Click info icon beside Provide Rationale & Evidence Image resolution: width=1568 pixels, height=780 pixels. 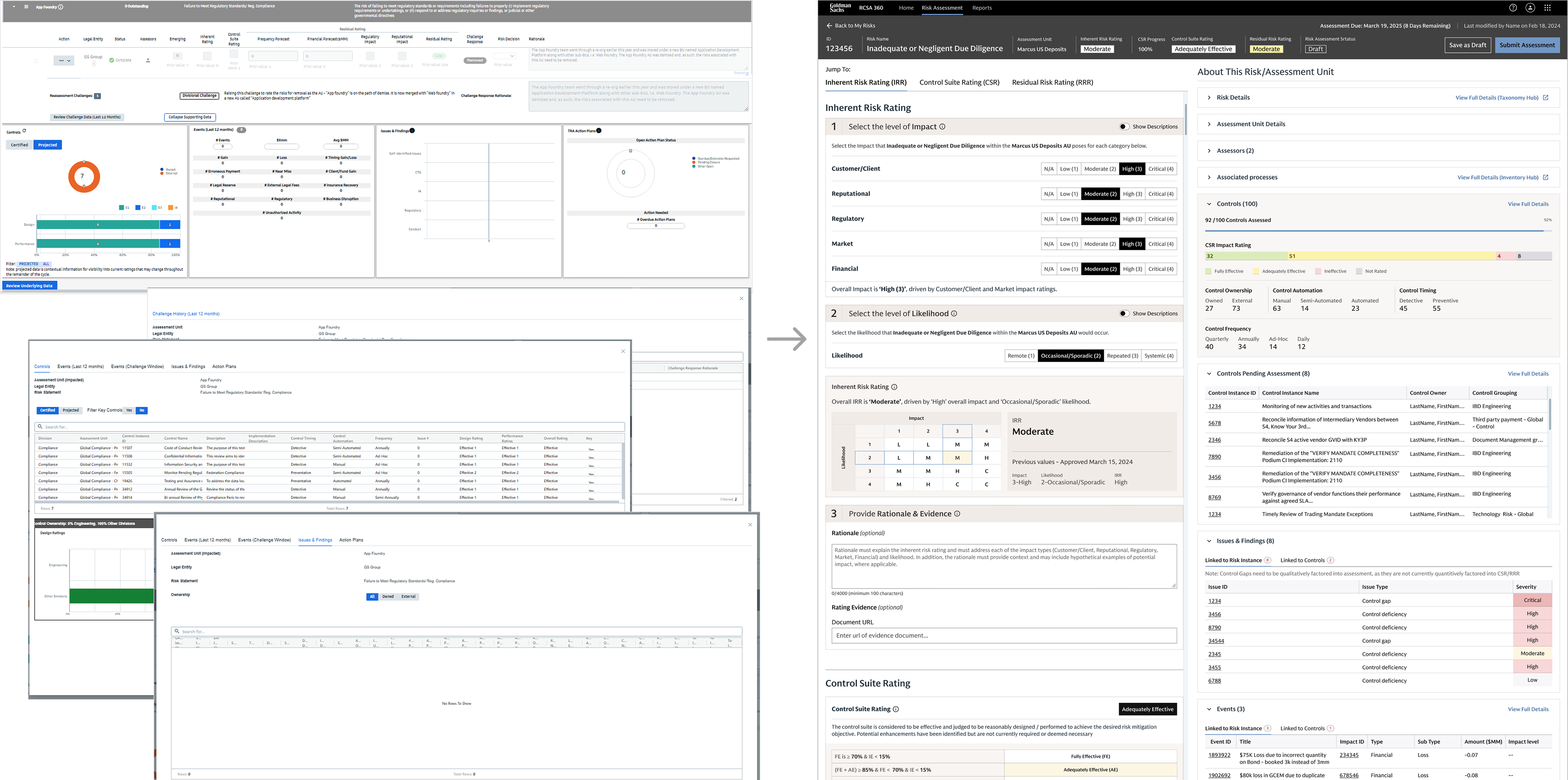(957, 514)
